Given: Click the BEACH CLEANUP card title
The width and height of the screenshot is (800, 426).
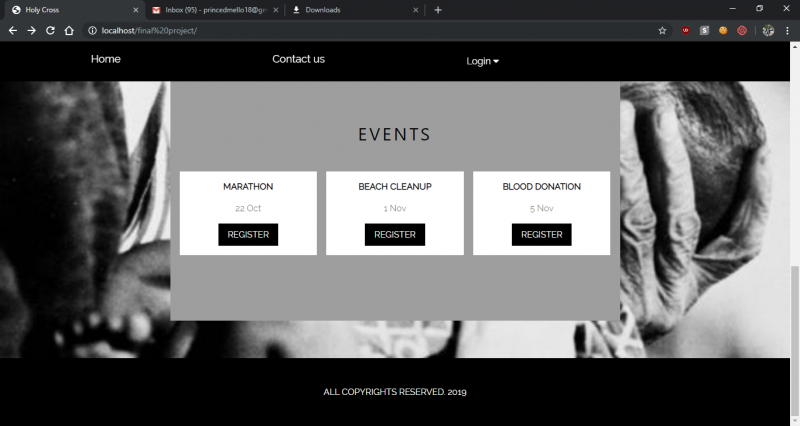Looking at the screenshot, I should pos(395,187).
